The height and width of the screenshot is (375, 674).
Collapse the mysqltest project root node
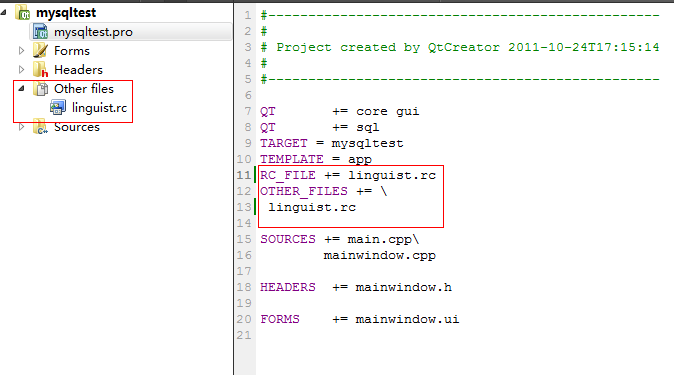4,12
